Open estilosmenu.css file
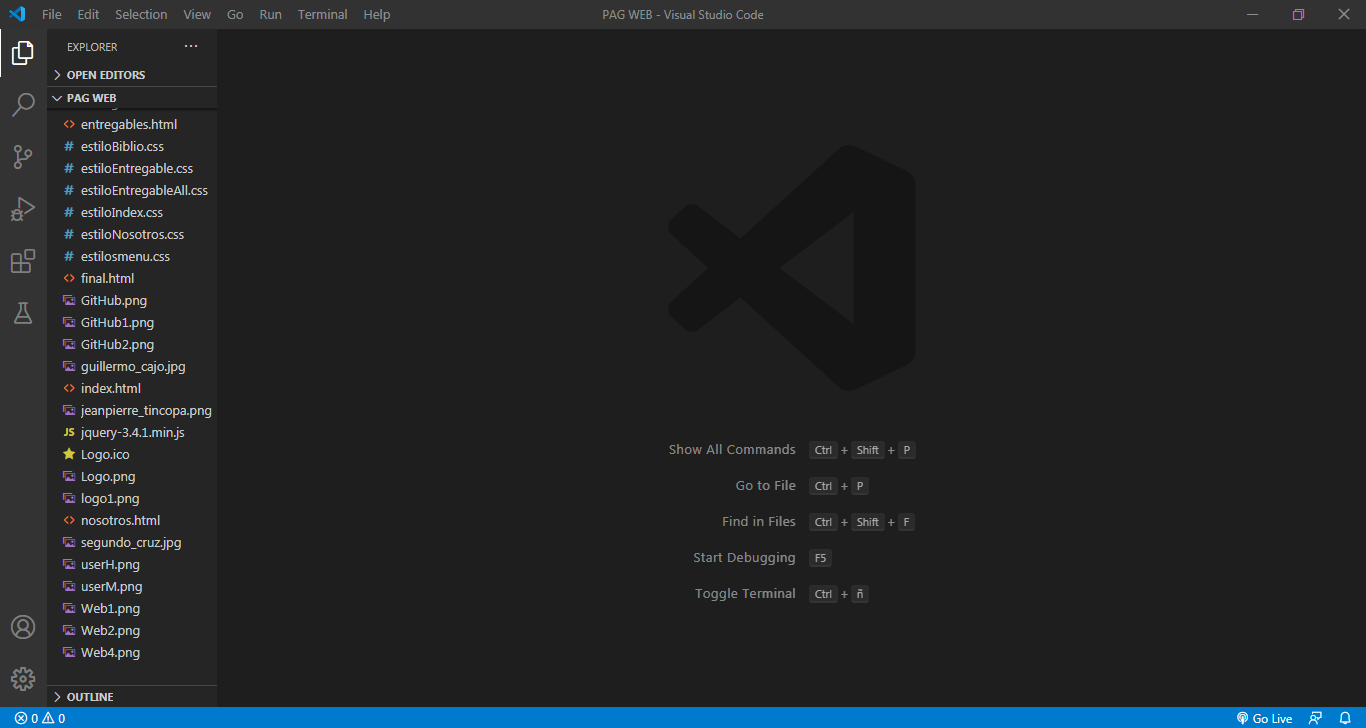The image size is (1366, 728). click(x=132, y=256)
